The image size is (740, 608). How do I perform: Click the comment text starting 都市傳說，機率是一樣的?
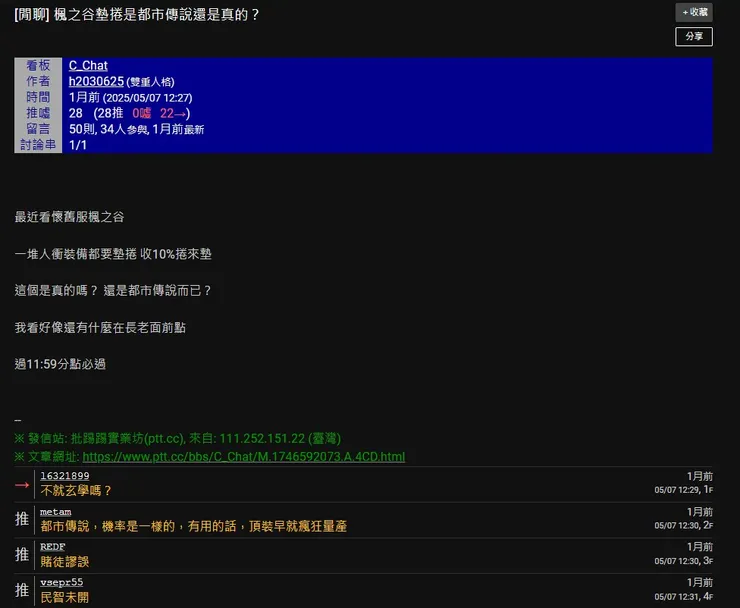(x=193, y=526)
